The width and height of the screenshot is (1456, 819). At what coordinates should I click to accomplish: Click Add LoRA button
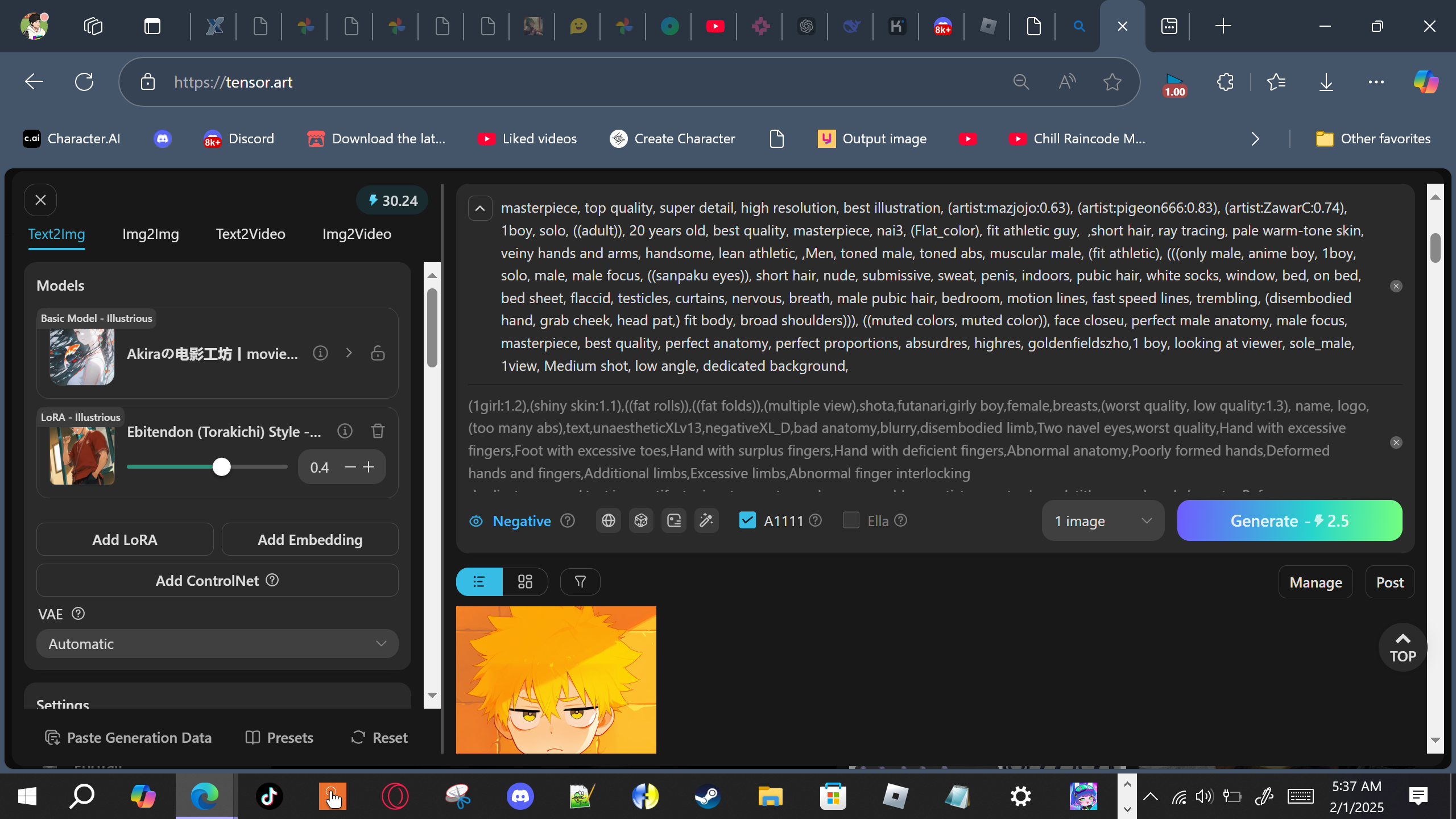(x=125, y=539)
